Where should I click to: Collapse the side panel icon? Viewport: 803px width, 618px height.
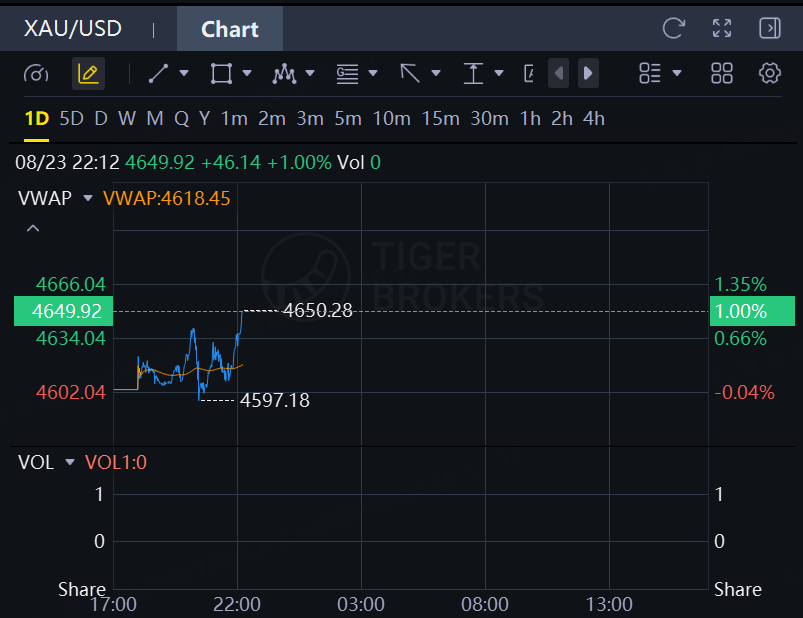[x=770, y=28]
